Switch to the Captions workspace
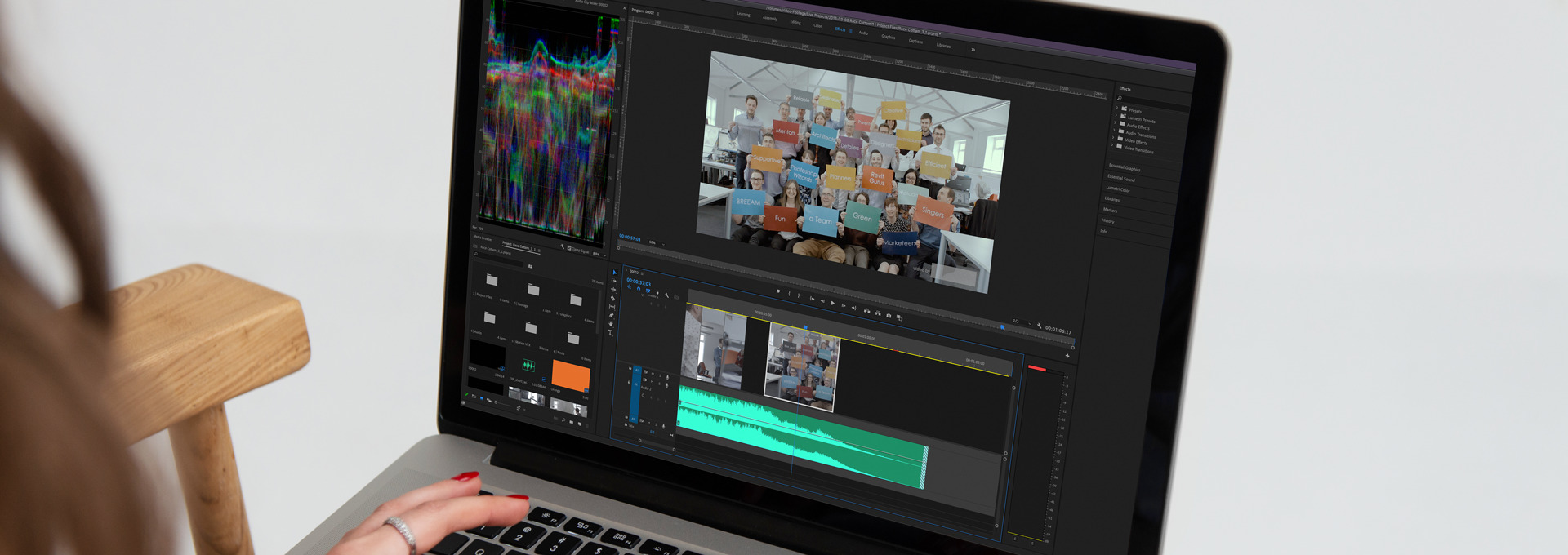 (916, 41)
